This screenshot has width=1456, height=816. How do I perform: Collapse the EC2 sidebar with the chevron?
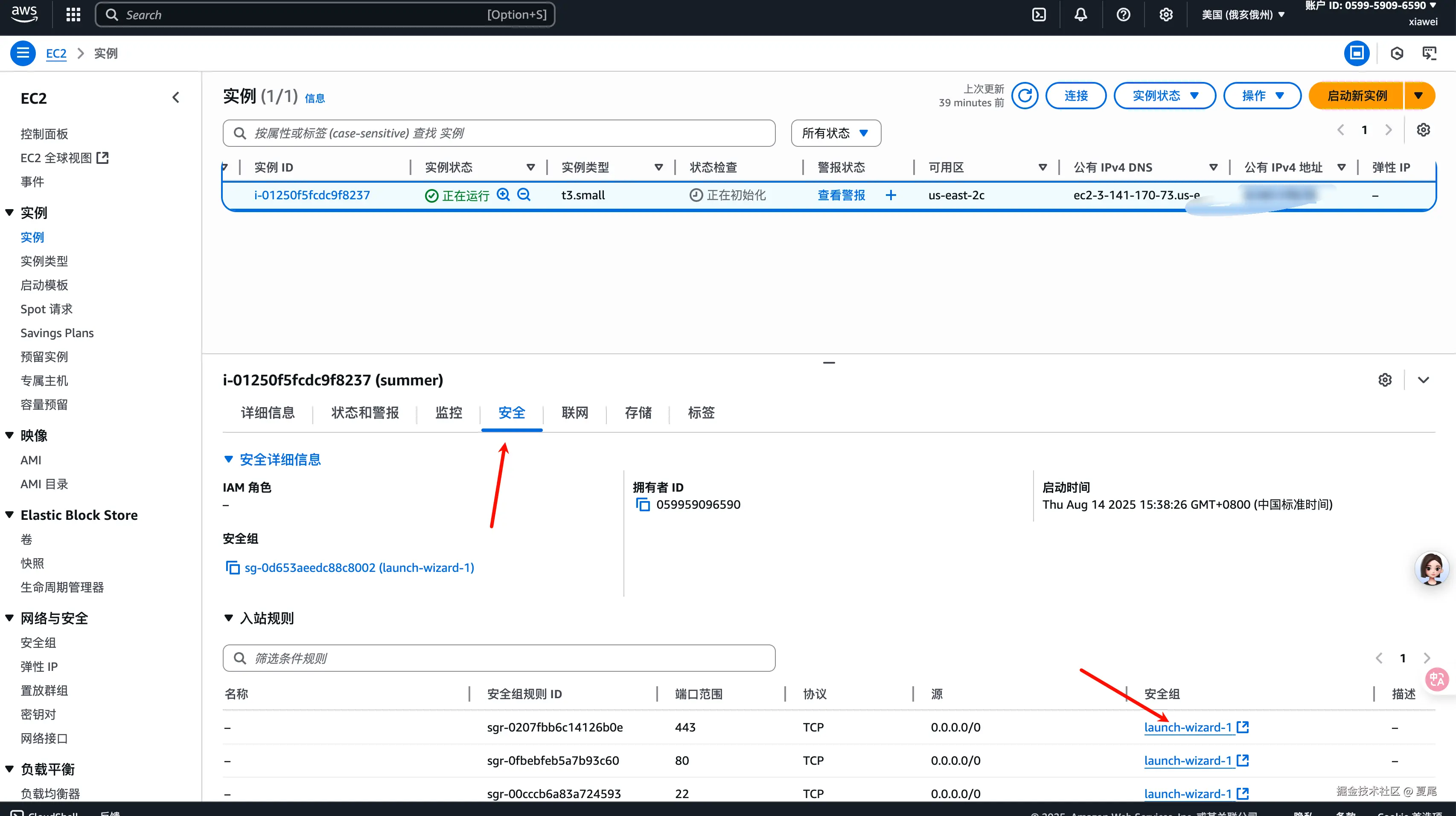click(x=176, y=98)
